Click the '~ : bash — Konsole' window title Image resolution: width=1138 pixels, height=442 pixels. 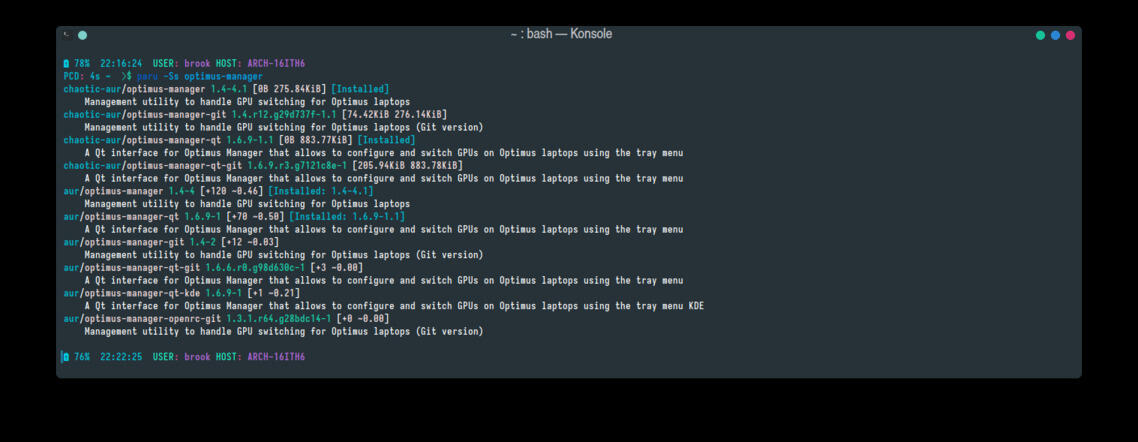(561, 34)
